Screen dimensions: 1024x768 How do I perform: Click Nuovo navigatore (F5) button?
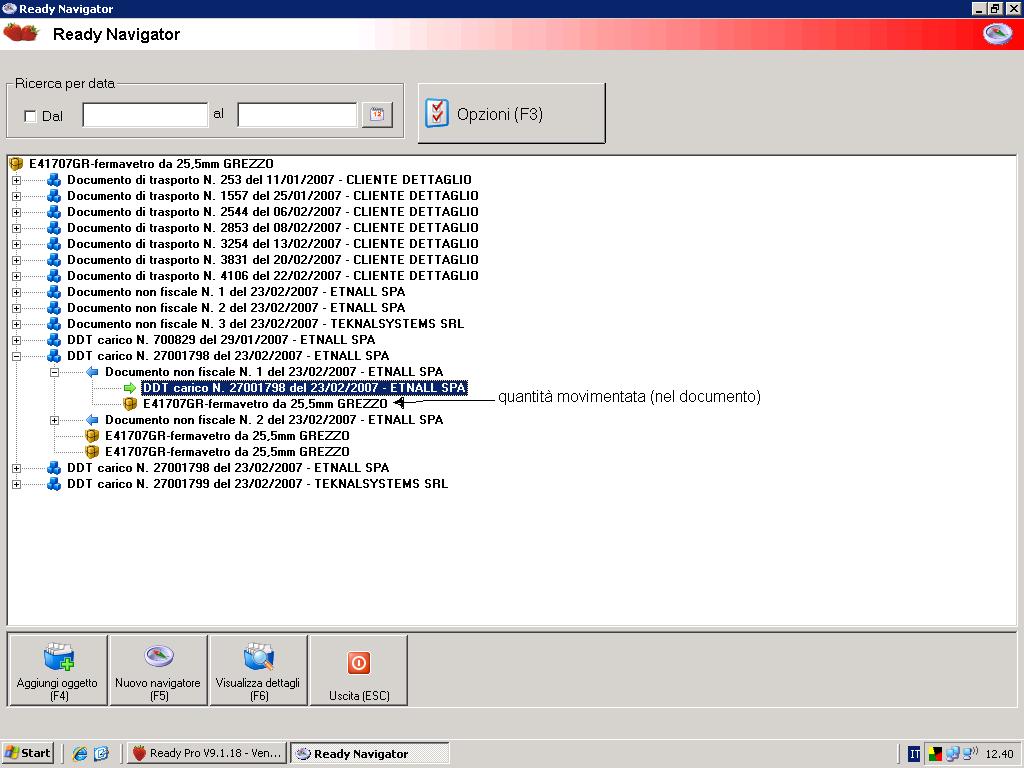click(x=158, y=671)
